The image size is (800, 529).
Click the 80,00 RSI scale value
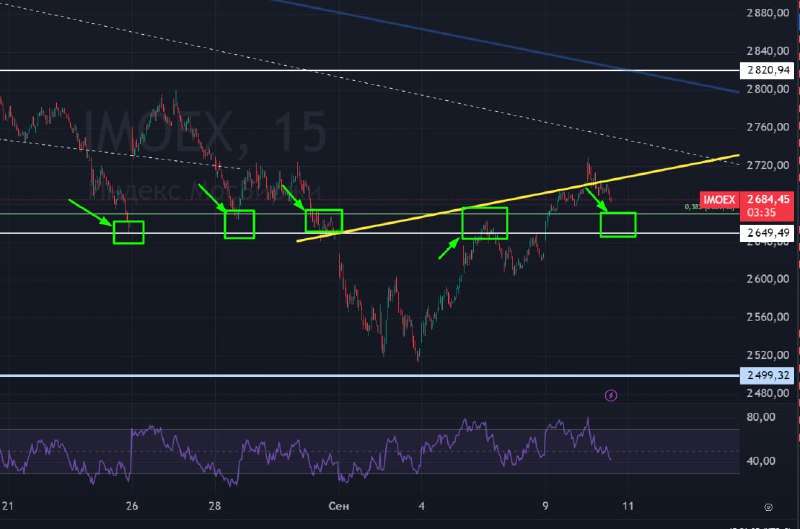tap(761, 417)
